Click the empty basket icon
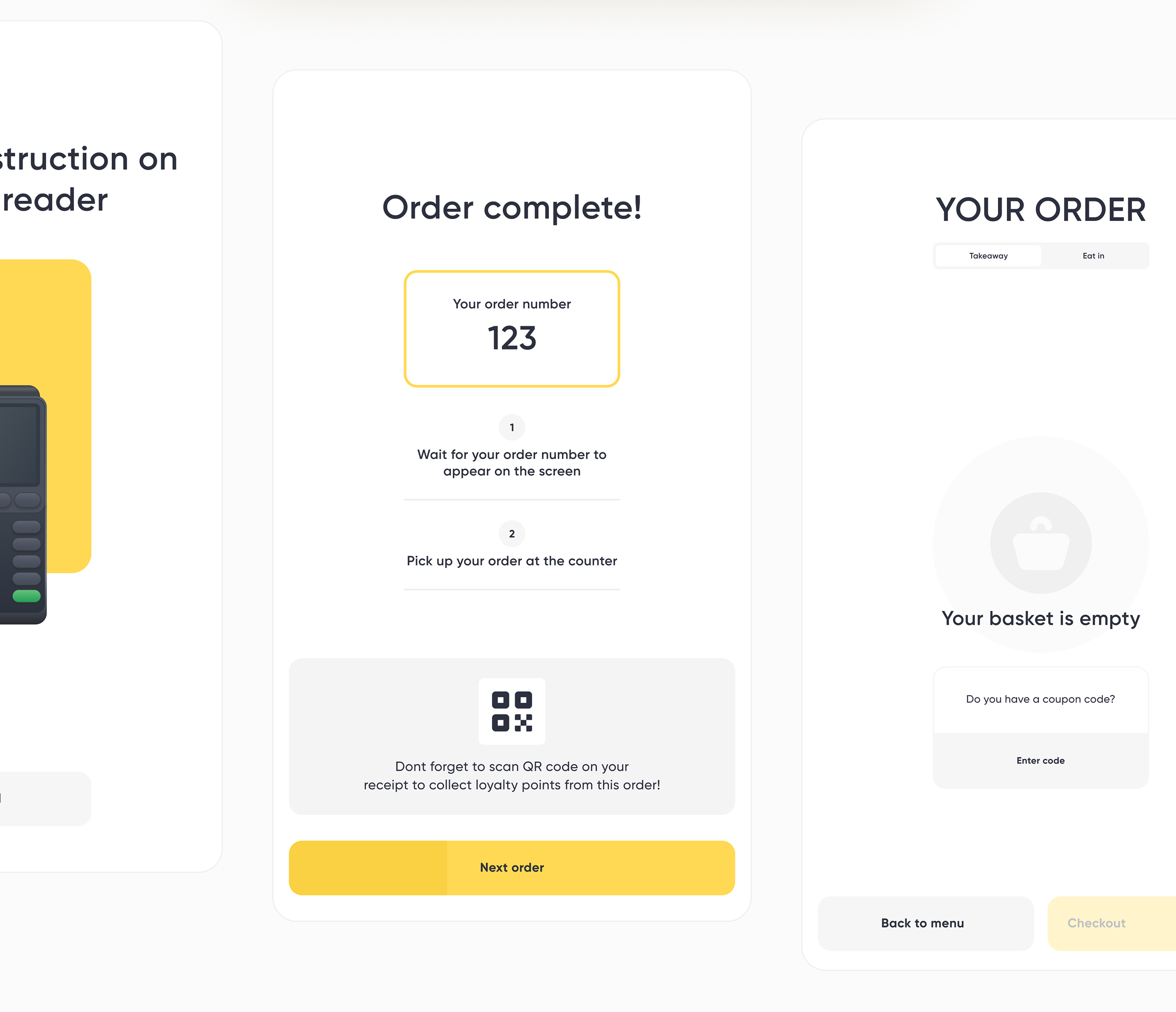Screen dimensions: 1176x1012 click(1041, 543)
